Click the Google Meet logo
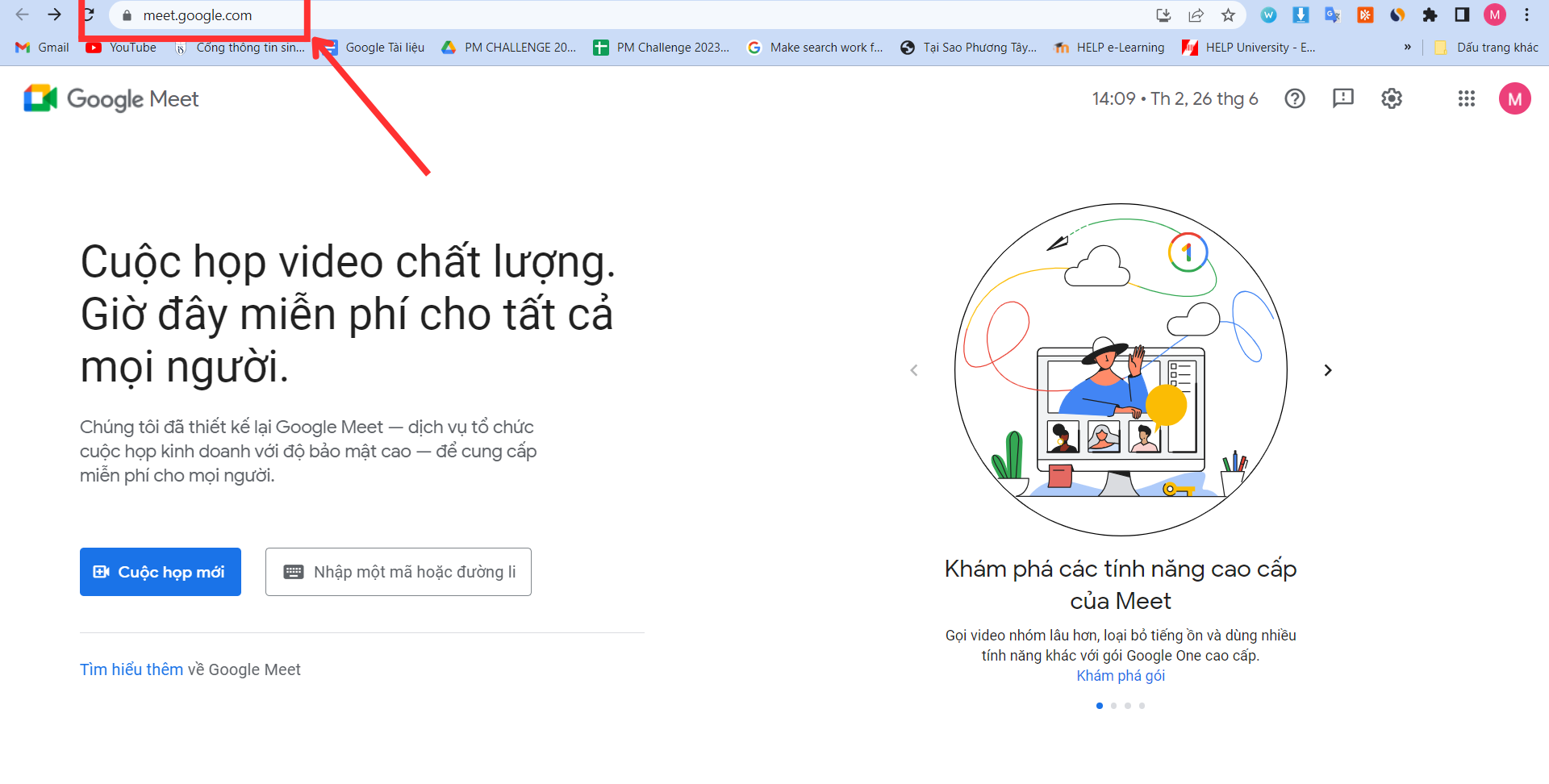Screen dimensions: 1549x784 tap(111, 98)
